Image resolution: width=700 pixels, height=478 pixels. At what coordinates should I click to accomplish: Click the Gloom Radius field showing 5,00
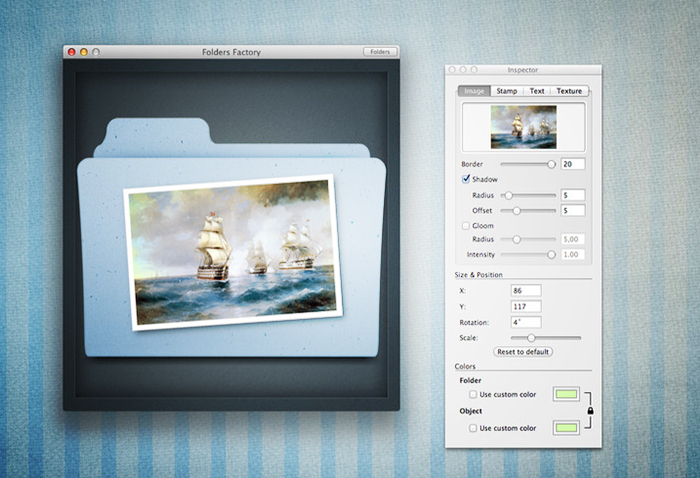click(x=573, y=239)
